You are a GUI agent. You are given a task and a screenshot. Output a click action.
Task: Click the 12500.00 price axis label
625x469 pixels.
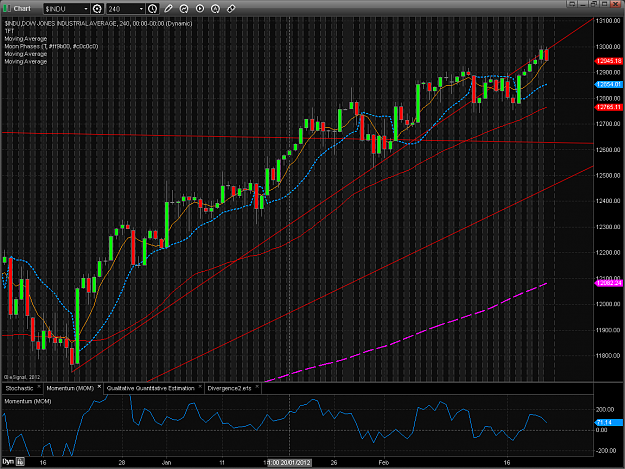coord(608,175)
